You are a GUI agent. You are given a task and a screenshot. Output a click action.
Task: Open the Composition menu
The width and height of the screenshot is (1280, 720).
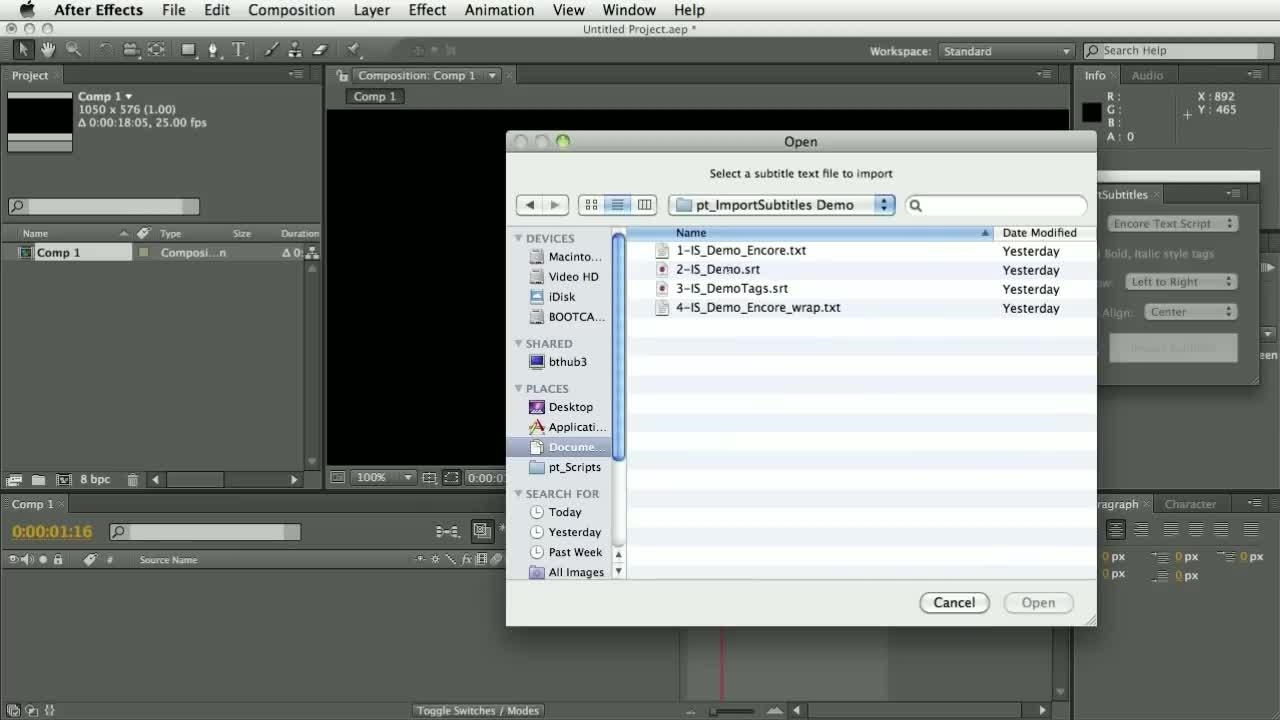[291, 10]
